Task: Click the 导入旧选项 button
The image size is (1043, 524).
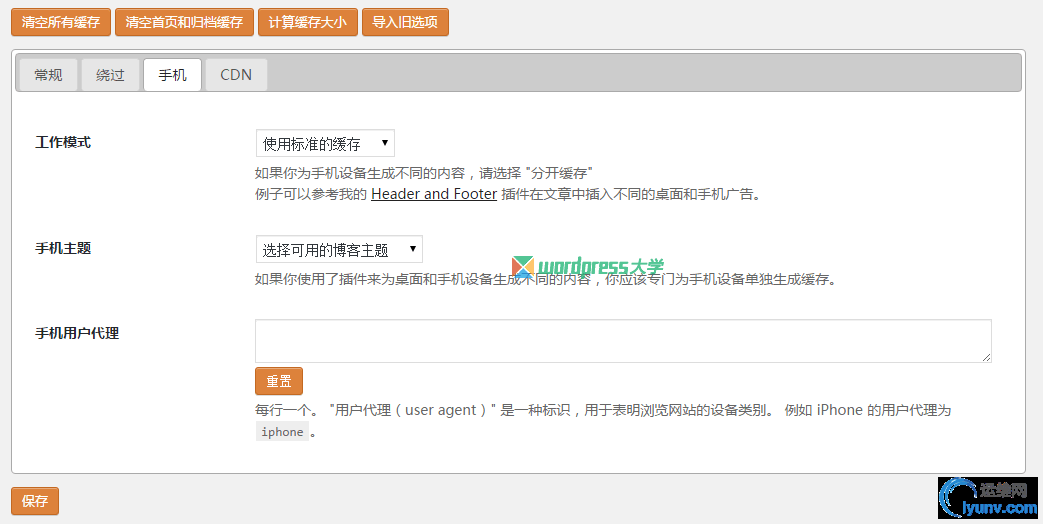Action: tap(405, 22)
